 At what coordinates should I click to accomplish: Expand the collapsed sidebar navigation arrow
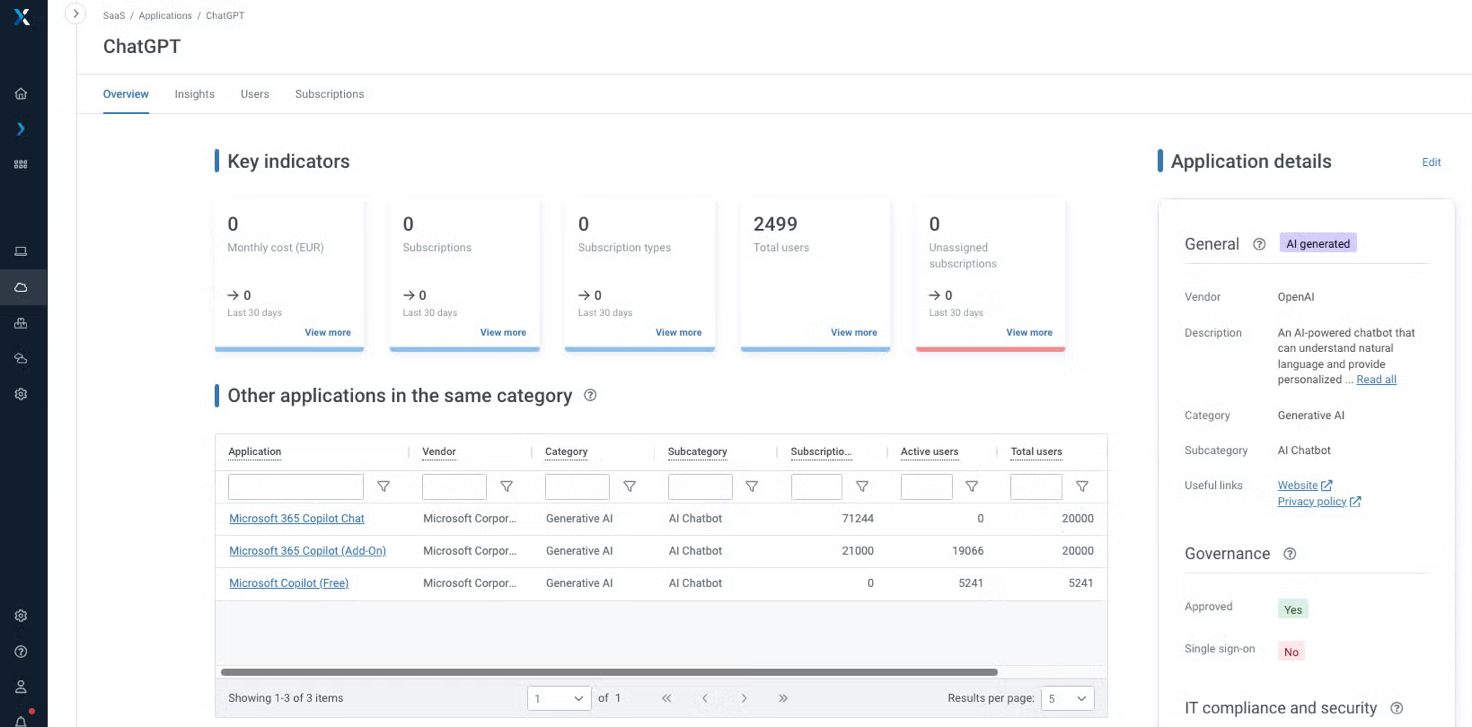[75, 14]
